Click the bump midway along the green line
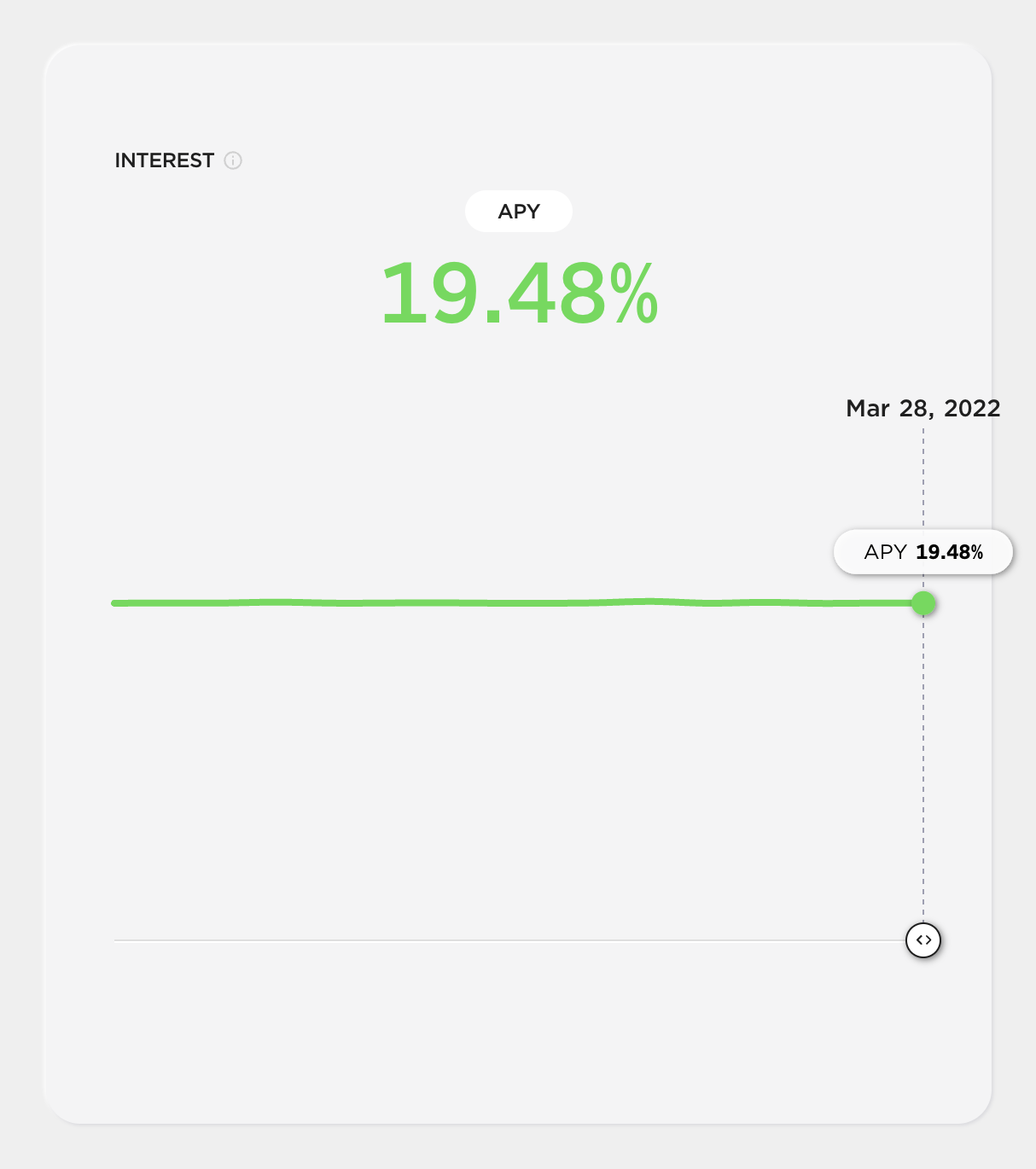The image size is (1036, 1169). 650,602
